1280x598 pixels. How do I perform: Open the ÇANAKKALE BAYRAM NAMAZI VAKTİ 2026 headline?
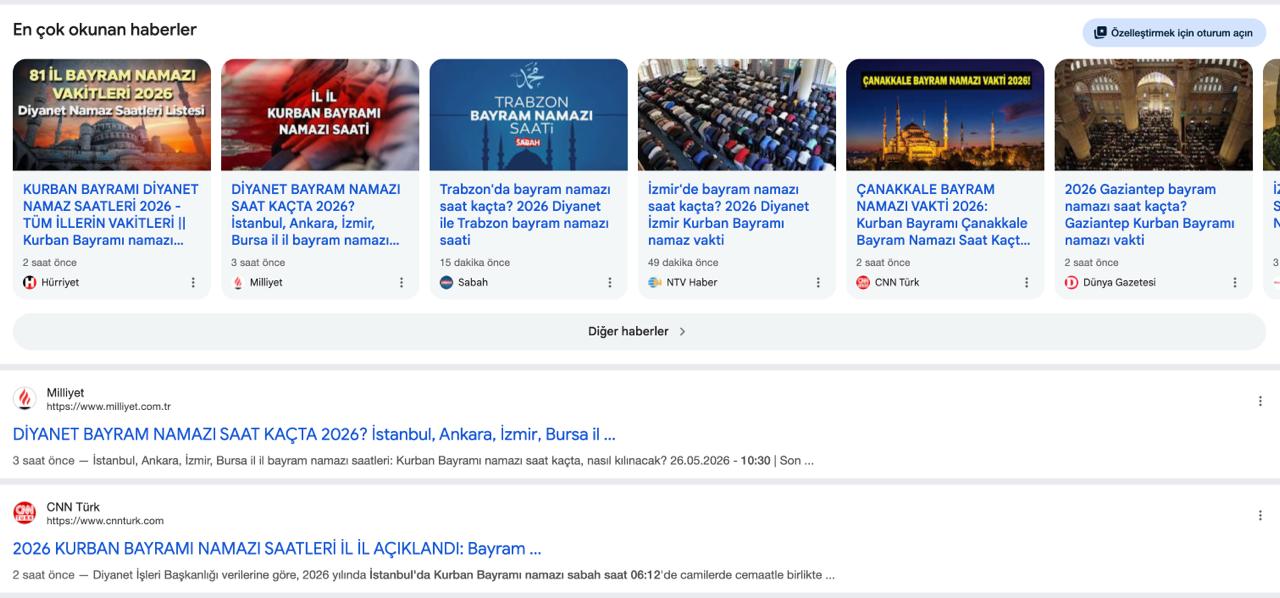pos(943,215)
